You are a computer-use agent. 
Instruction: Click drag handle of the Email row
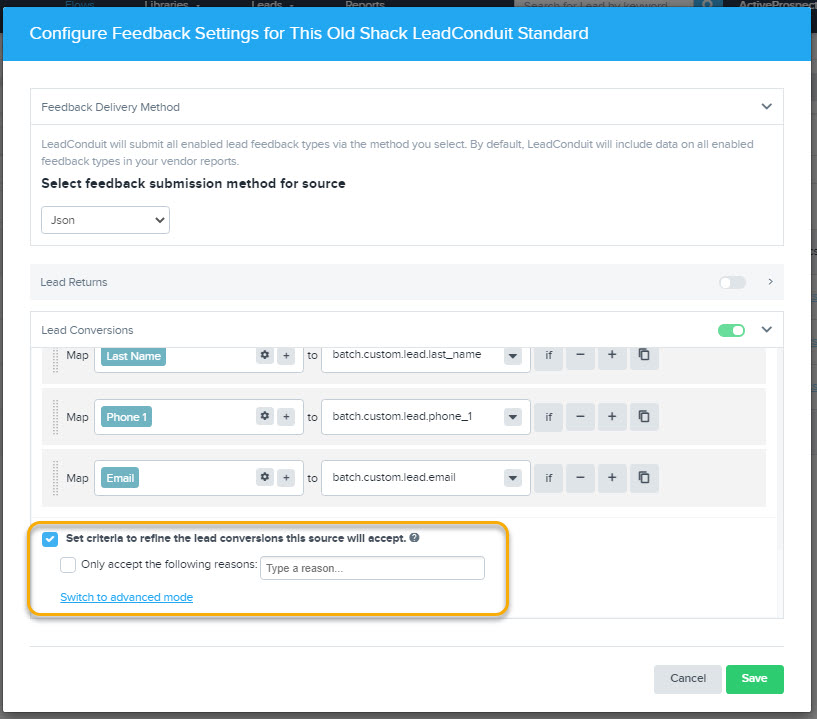(x=55, y=478)
